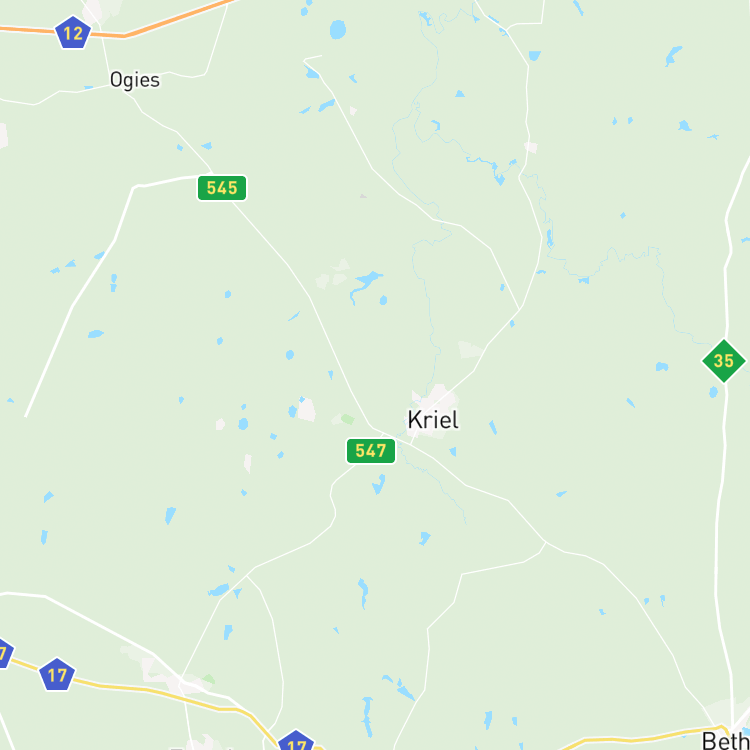
Task: Select the green 547 road marker
Action: 371,451
